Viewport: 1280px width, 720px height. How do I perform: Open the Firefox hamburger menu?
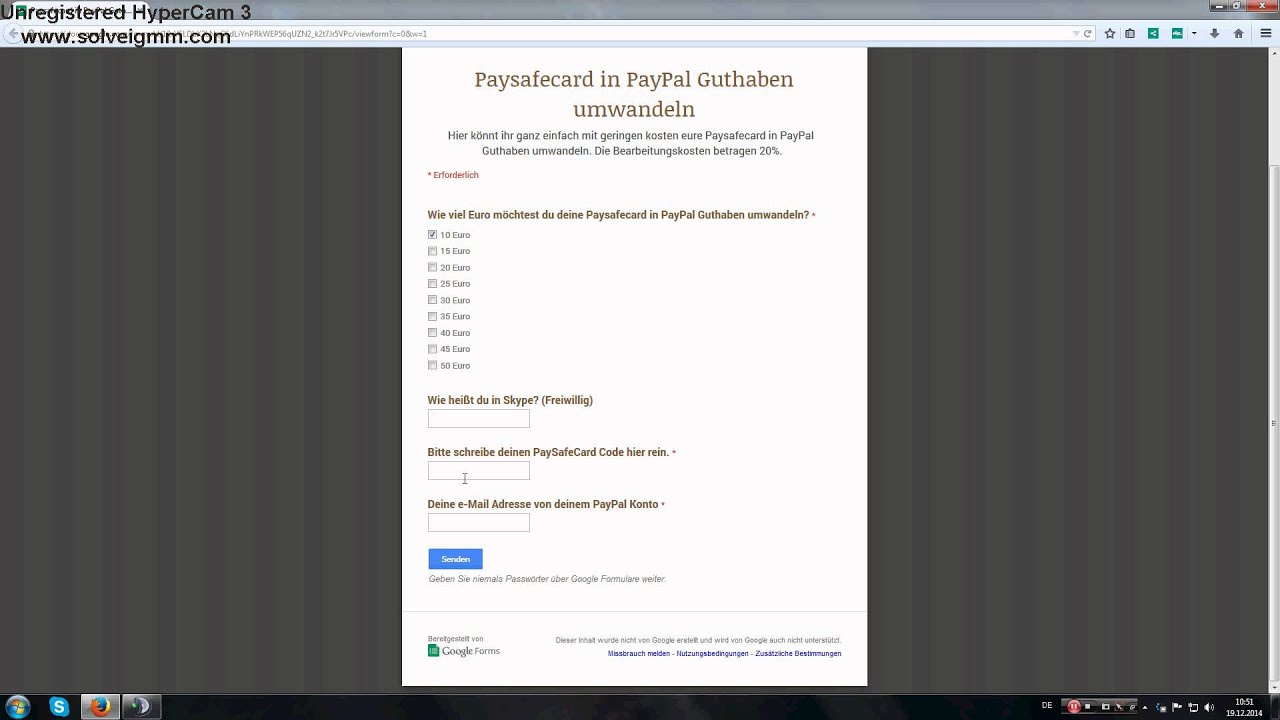tap(1266, 33)
